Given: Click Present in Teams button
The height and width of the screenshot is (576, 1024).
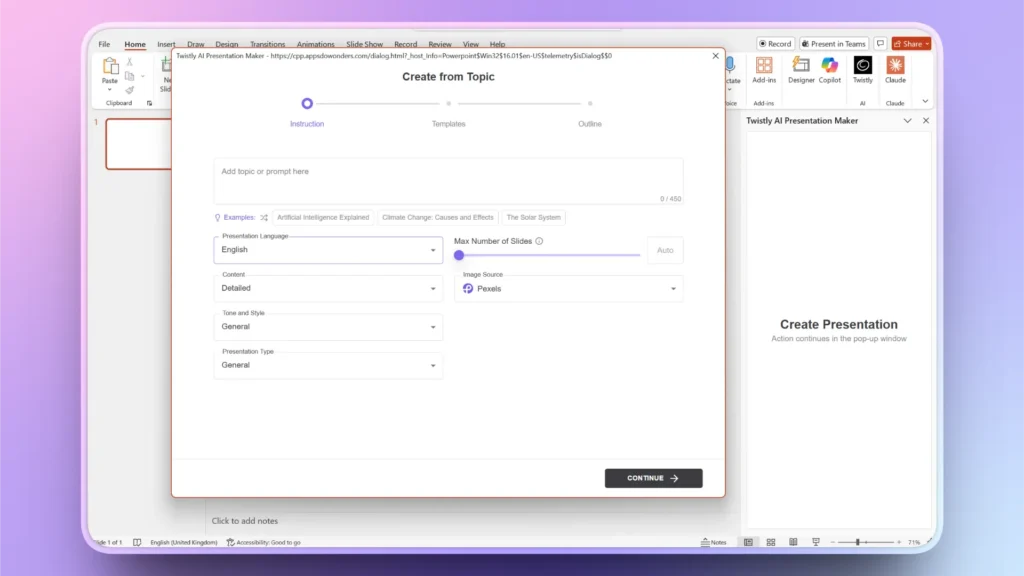Looking at the screenshot, I should [834, 44].
